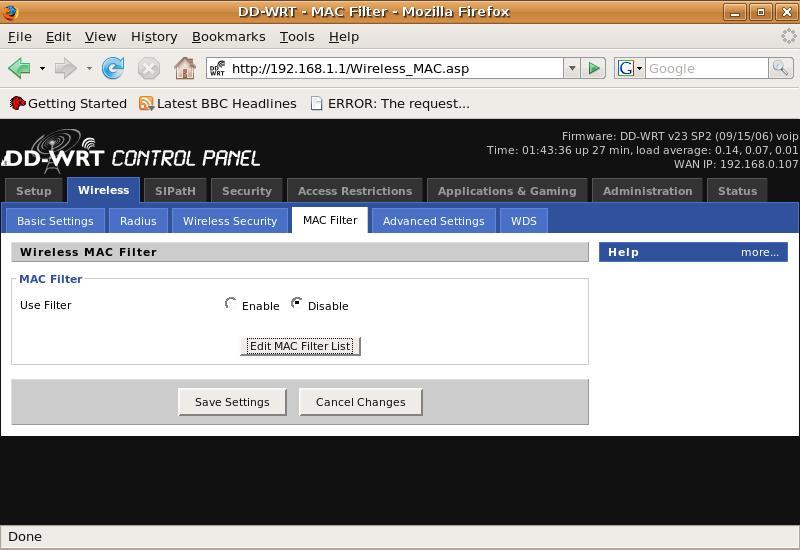The width and height of the screenshot is (800, 550).
Task: Go to Basic Settings subtab
Action: pos(55,220)
